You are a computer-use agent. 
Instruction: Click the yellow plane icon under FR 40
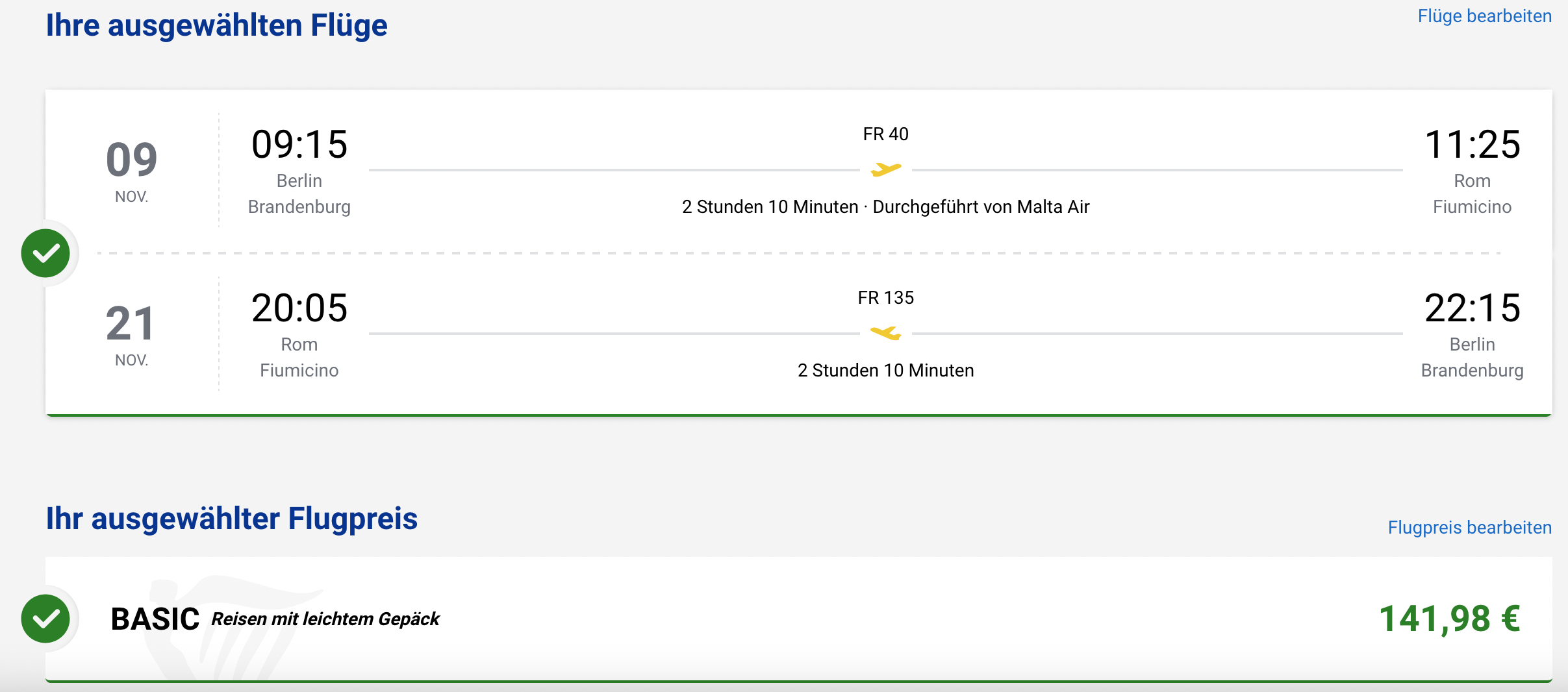[886, 170]
